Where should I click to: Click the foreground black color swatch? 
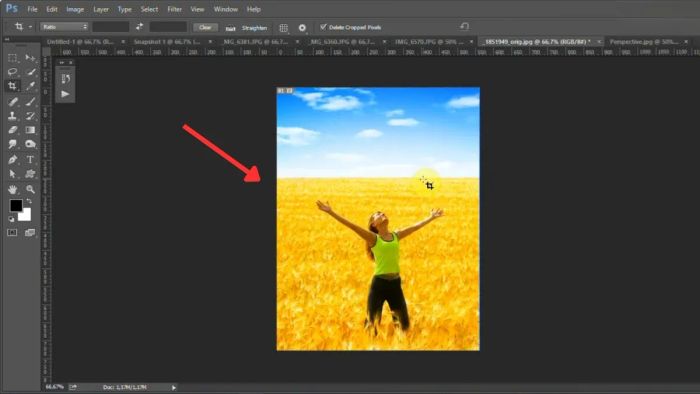coord(16,205)
